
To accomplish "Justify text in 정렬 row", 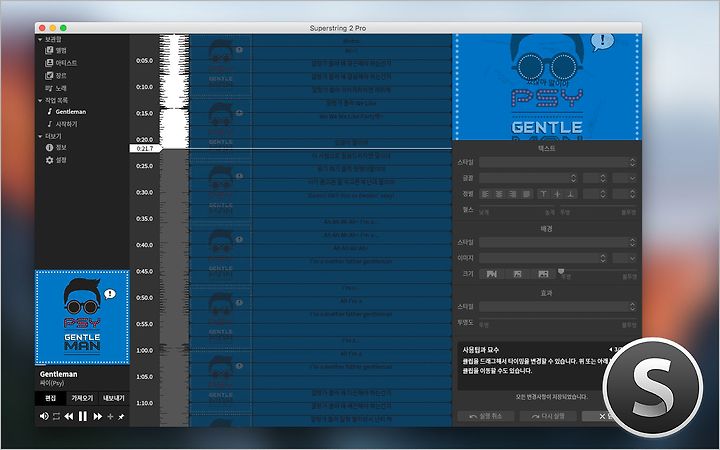I will click(x=526, y=194).
